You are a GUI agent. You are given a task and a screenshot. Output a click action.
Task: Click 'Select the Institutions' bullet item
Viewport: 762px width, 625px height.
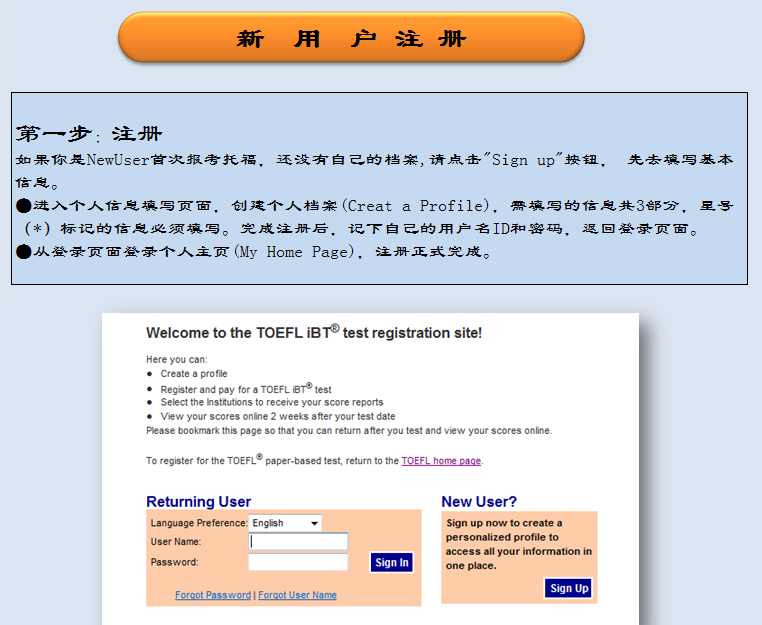click(x=271, y=402)
